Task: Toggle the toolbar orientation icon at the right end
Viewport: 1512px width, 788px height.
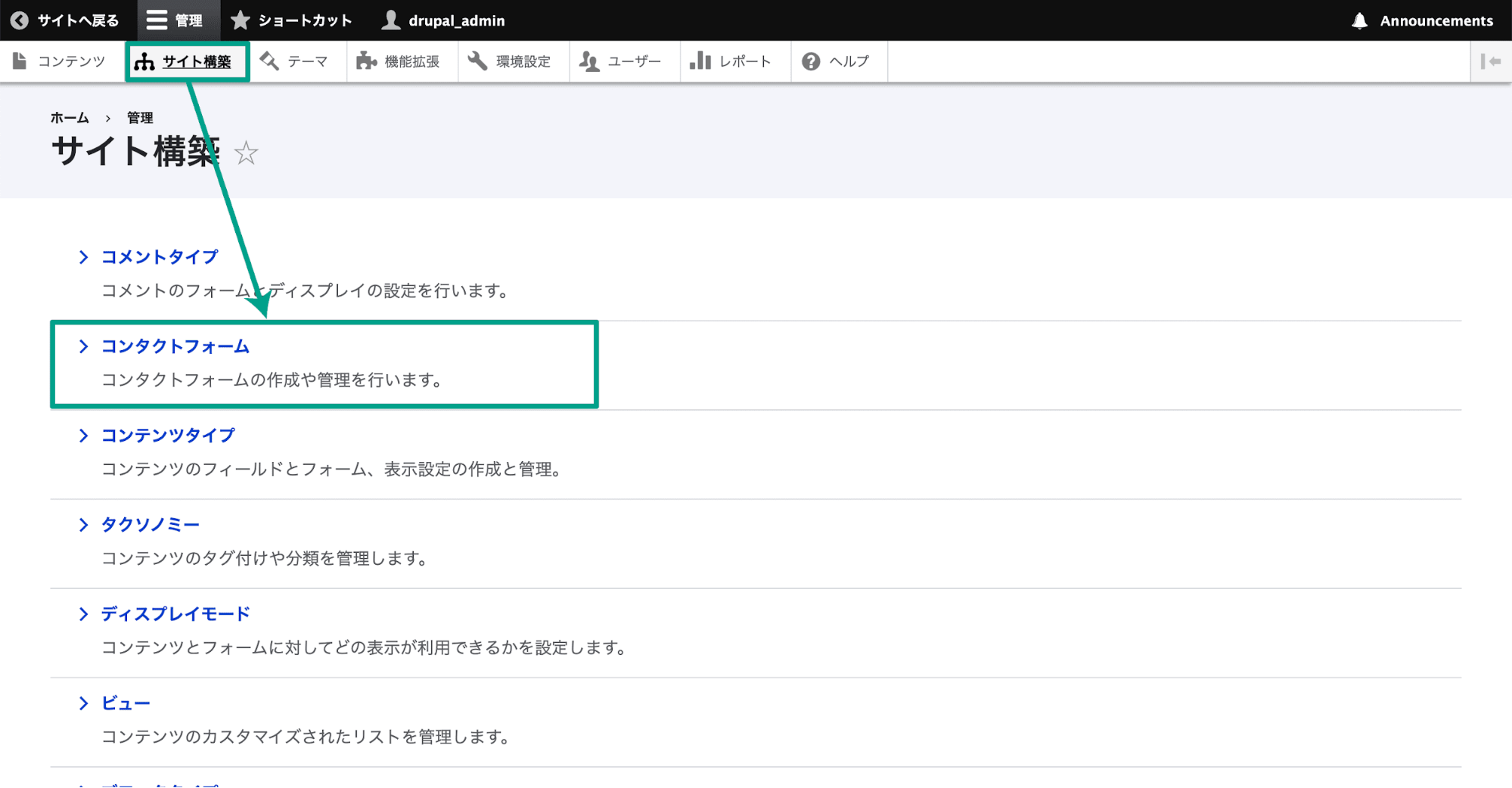Action: [1491, 61]
